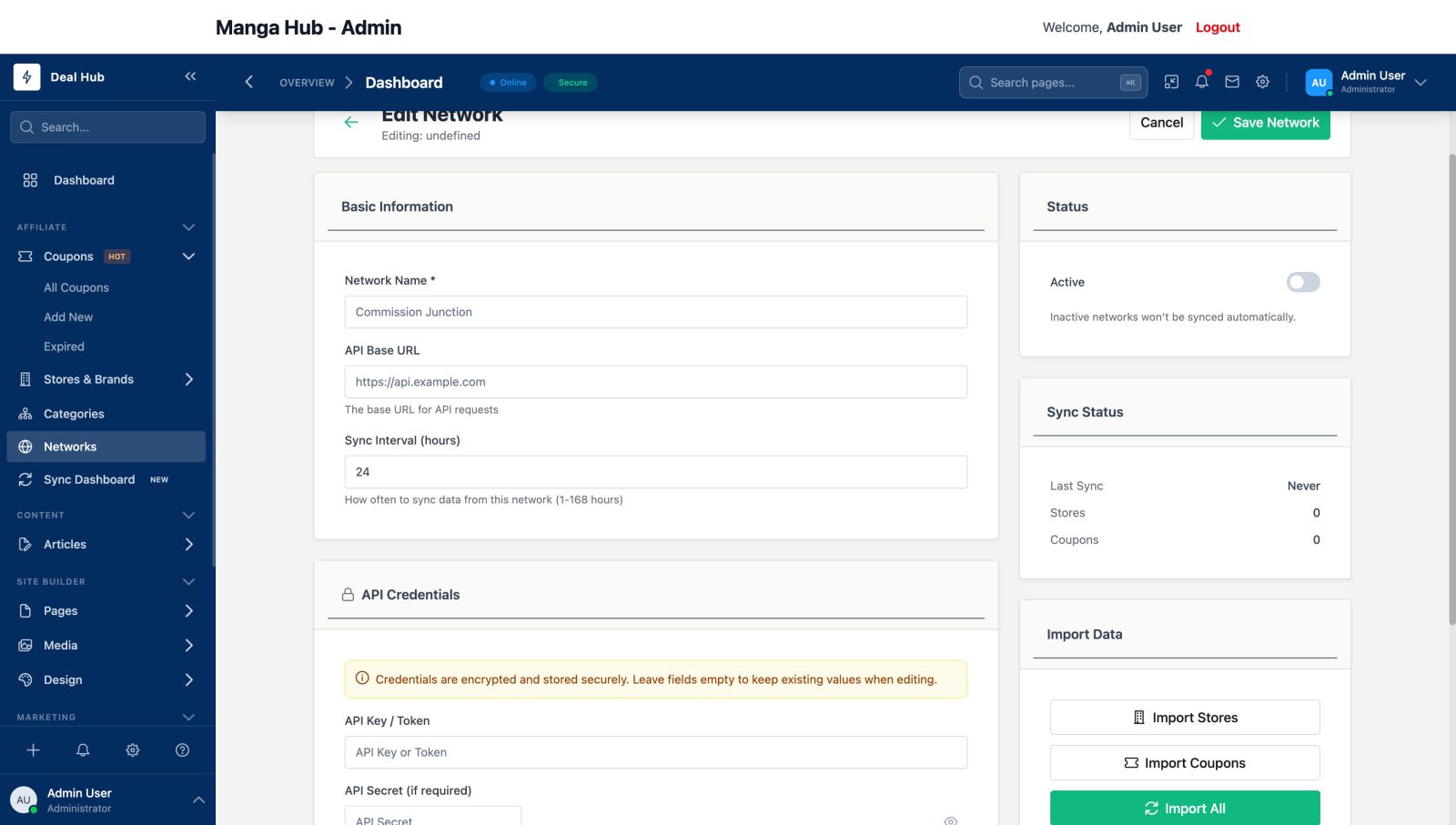Collapse the sidebar with double-chevron icon
1456x825 pixels.
tap(190, 76)
